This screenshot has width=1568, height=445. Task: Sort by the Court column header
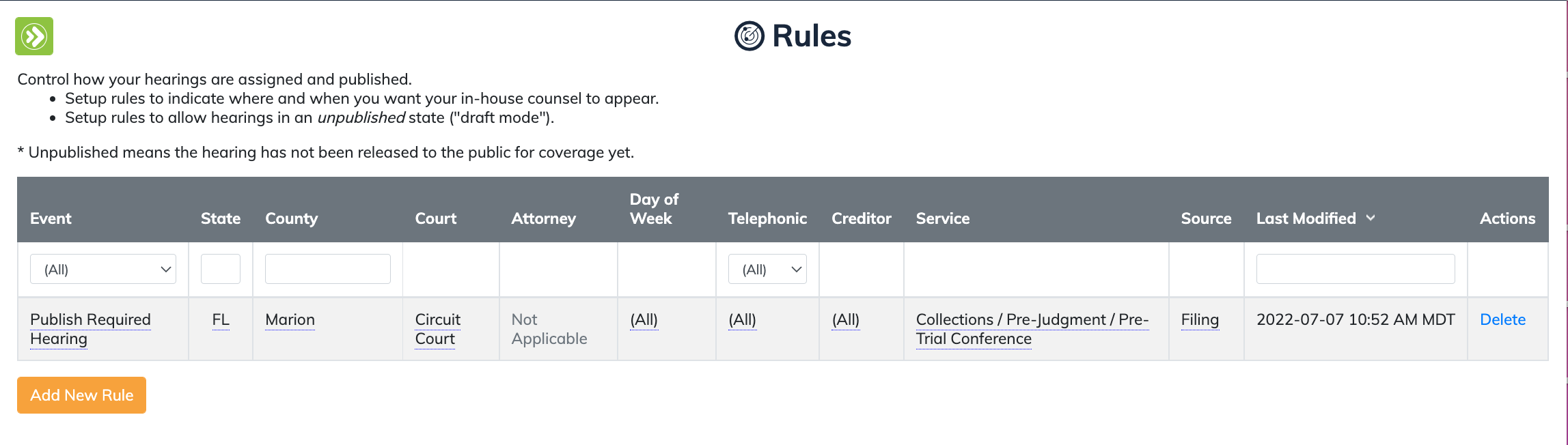pyautogui.click(x=435, y=218)
